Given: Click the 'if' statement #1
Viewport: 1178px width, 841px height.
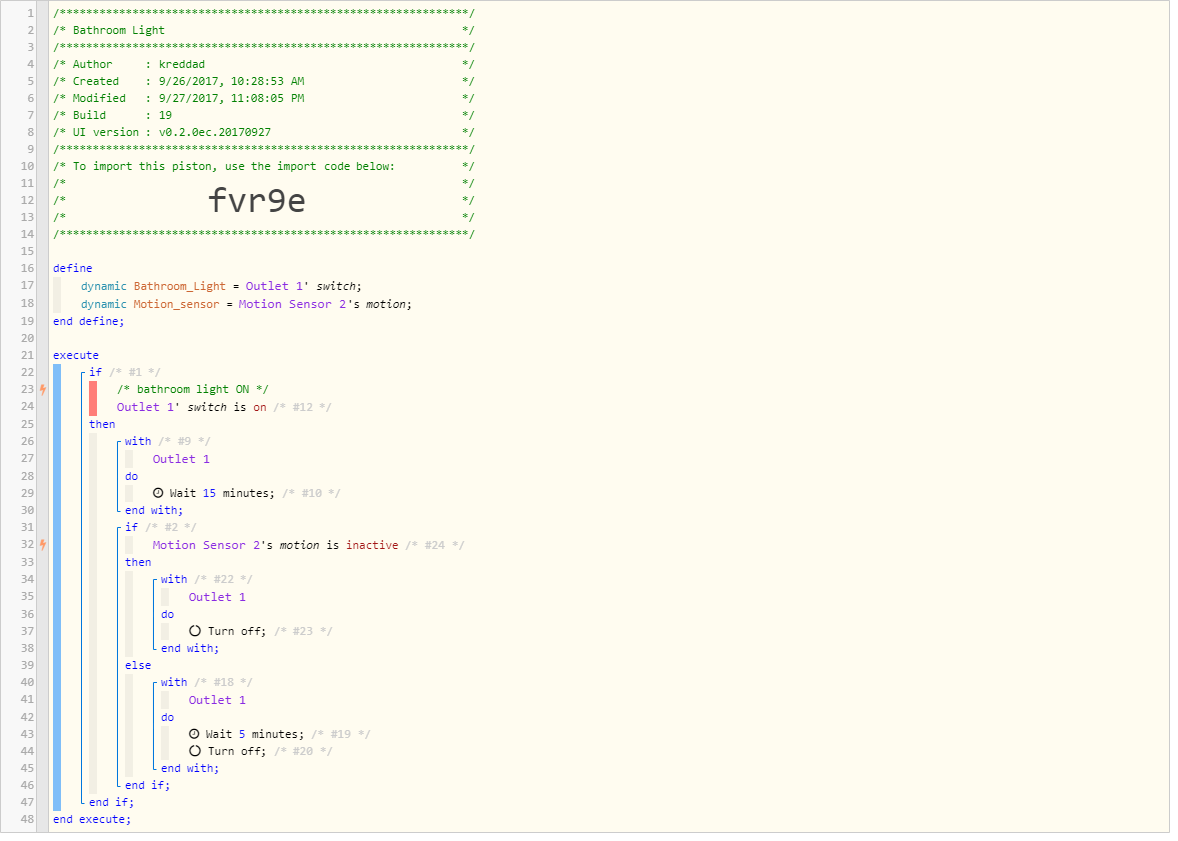Looking at the screenshot, I should tap(95, 372).
